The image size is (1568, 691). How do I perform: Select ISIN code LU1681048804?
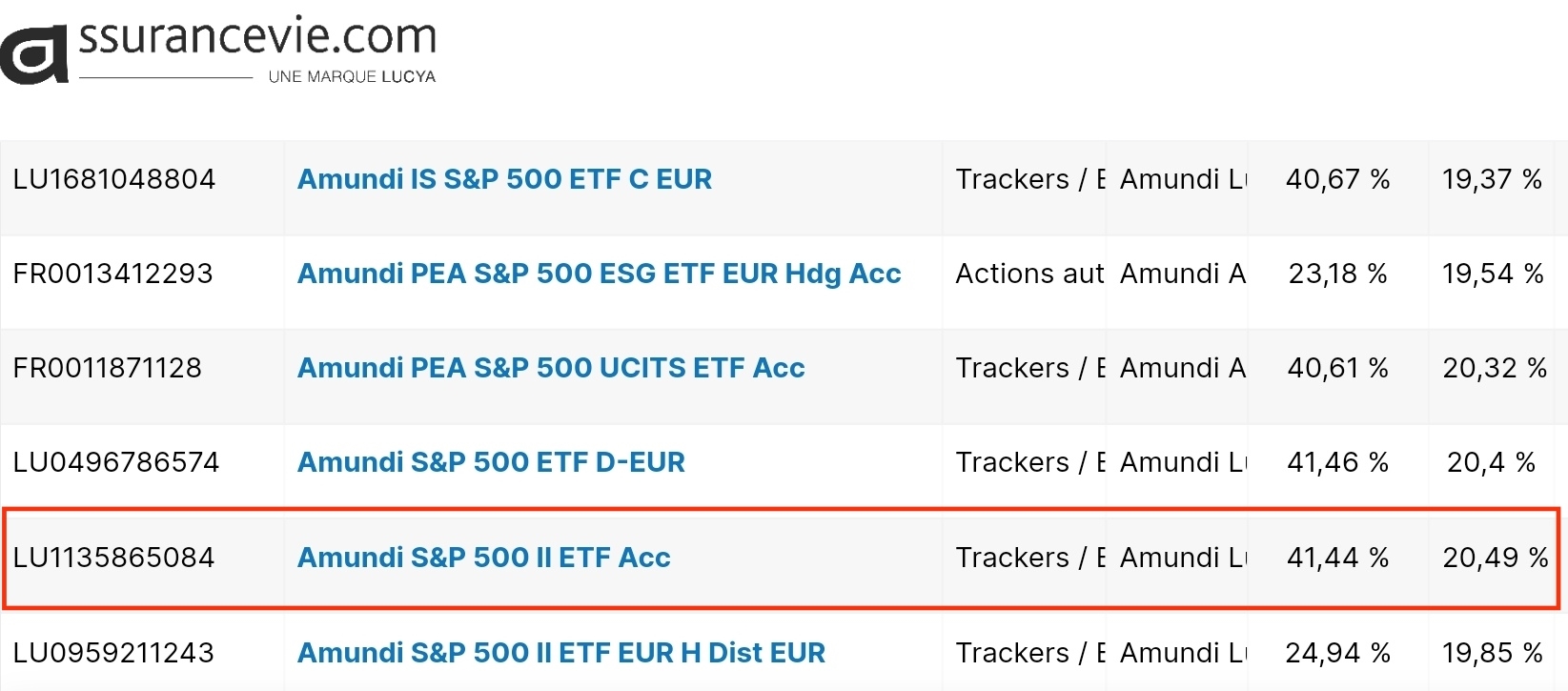(114, 179)
